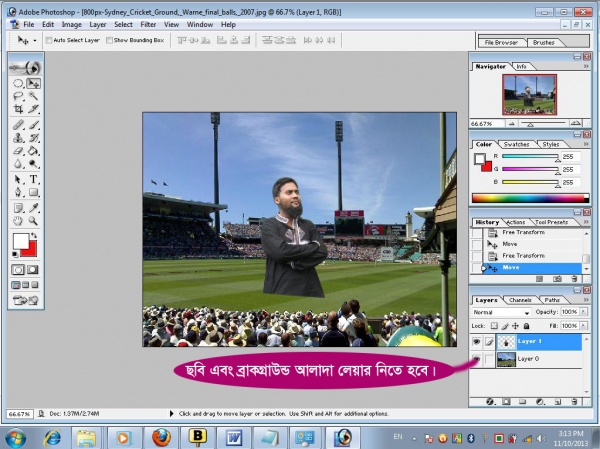Select the Horizontal Type tool

point(33,179)
